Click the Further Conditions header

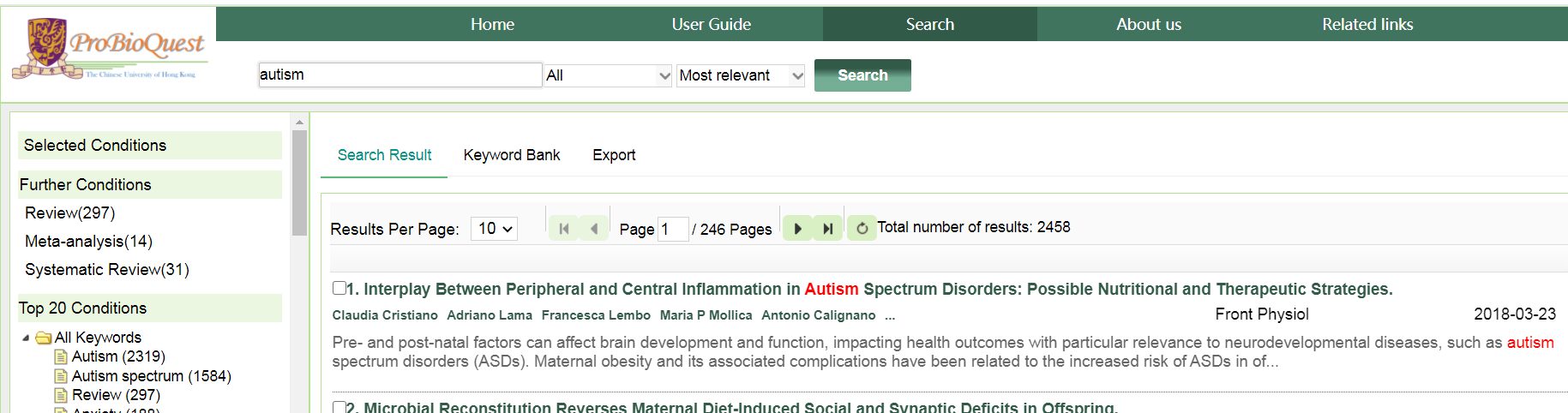click(150, 184)
